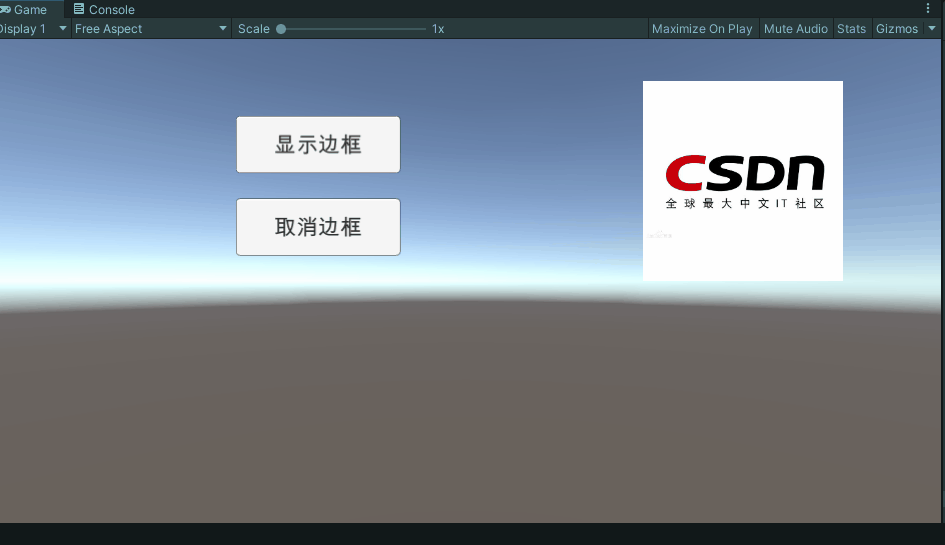Toggle the Stats overlay
945x545 pixels.
[x=851, y=28]
